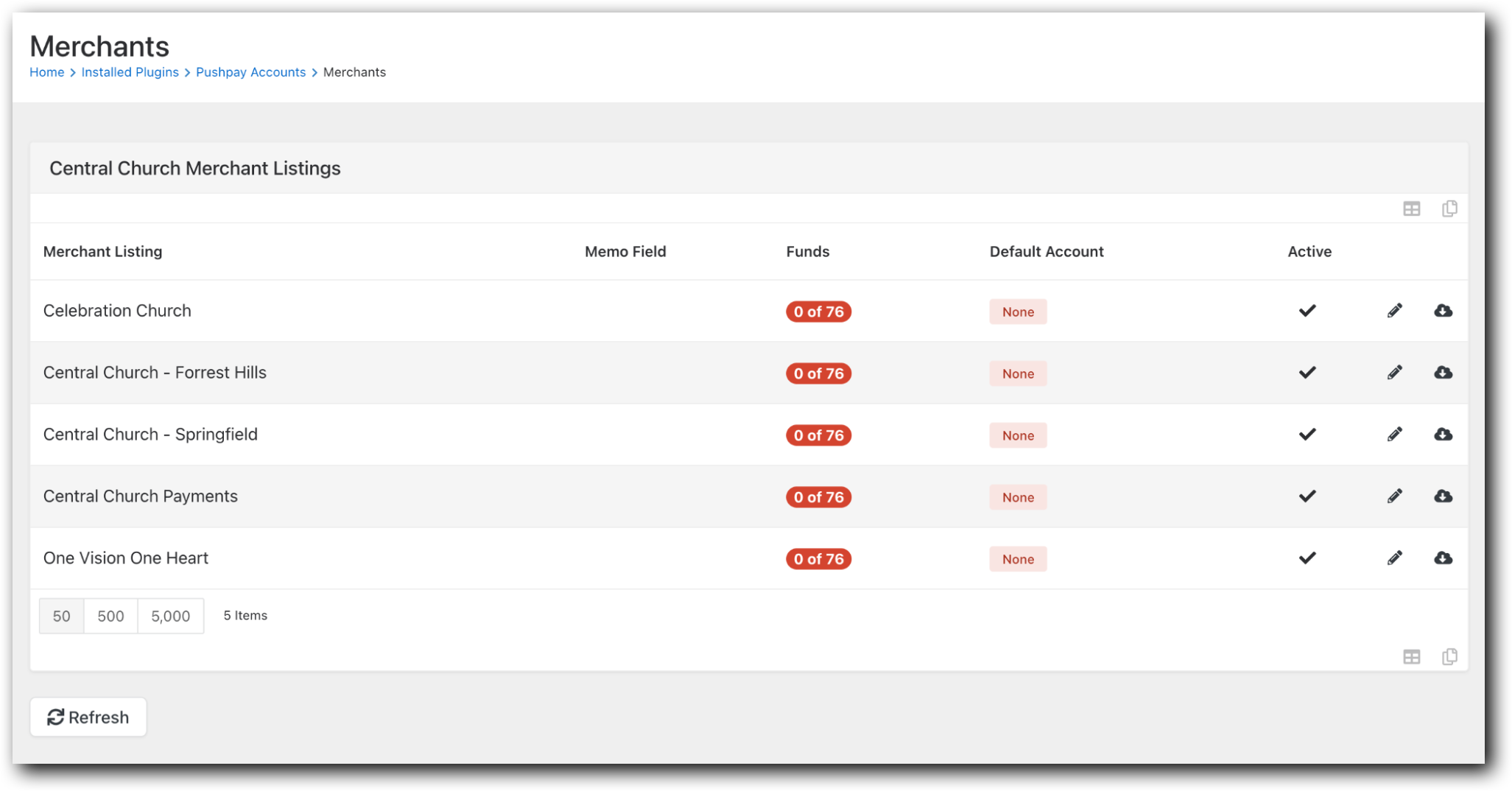Edit the Central Church - Forrest Hills listing

tap(1394, 372)
